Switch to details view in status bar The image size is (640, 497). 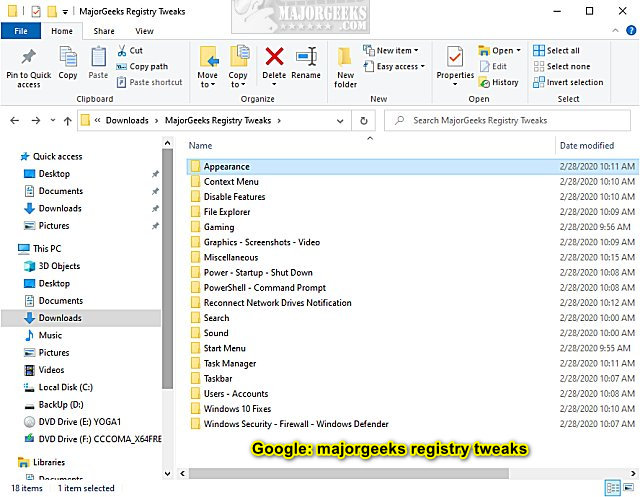[611, 488]
